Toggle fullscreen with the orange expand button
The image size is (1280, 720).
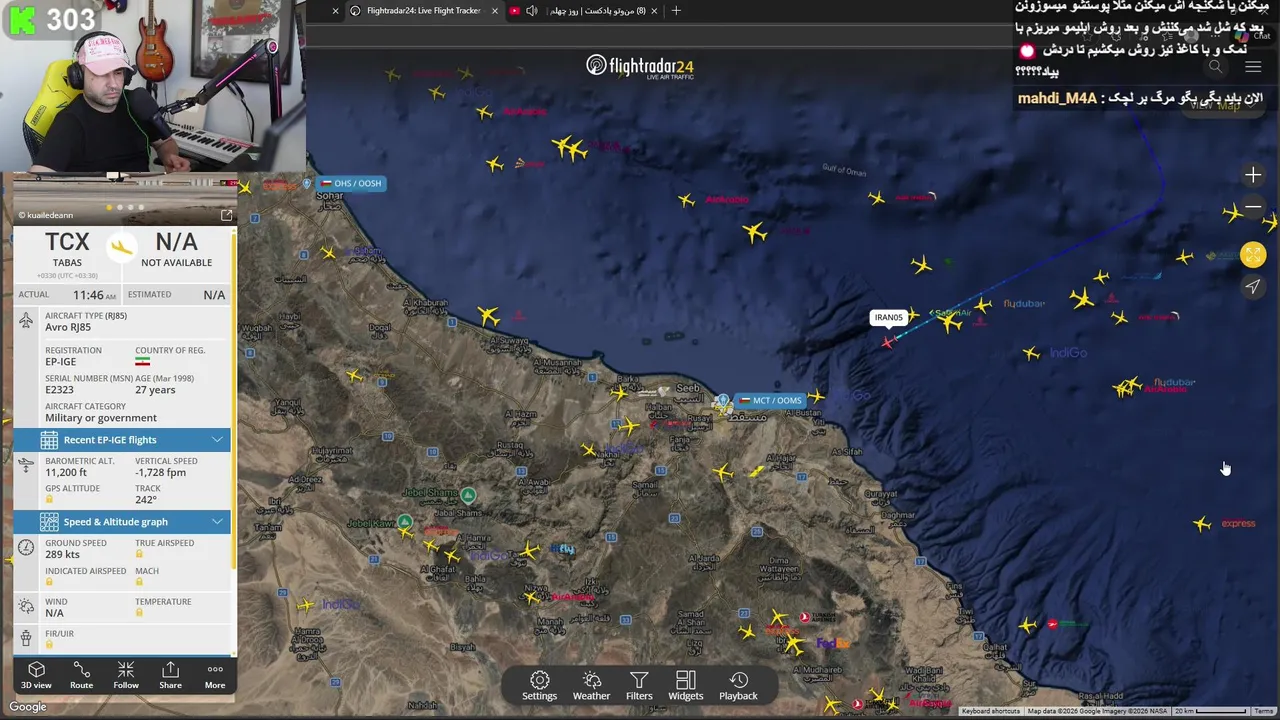click(x=1253, y=254)
